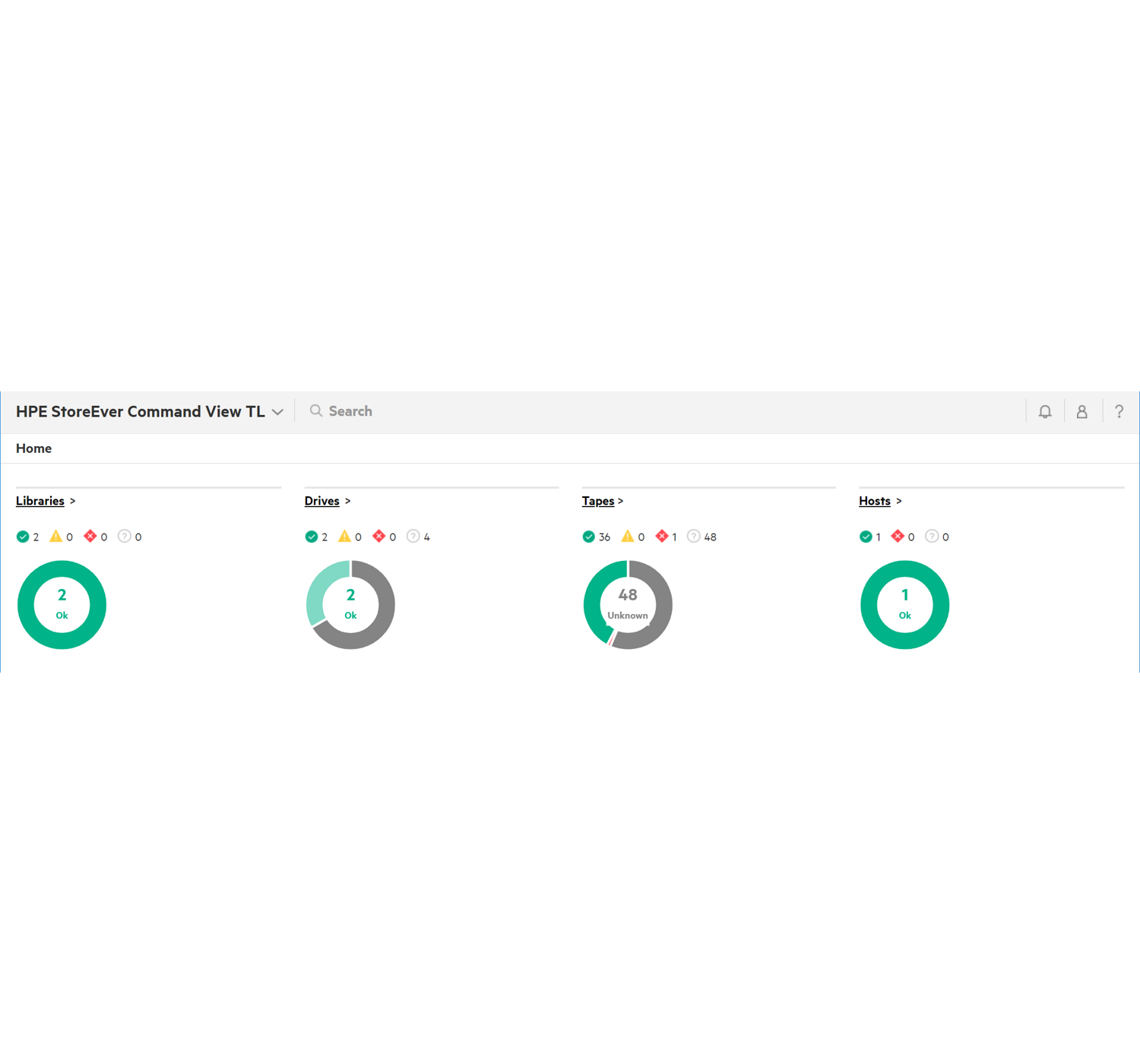
Task: Open the Tapes section link
Action: tap(599, 501)
